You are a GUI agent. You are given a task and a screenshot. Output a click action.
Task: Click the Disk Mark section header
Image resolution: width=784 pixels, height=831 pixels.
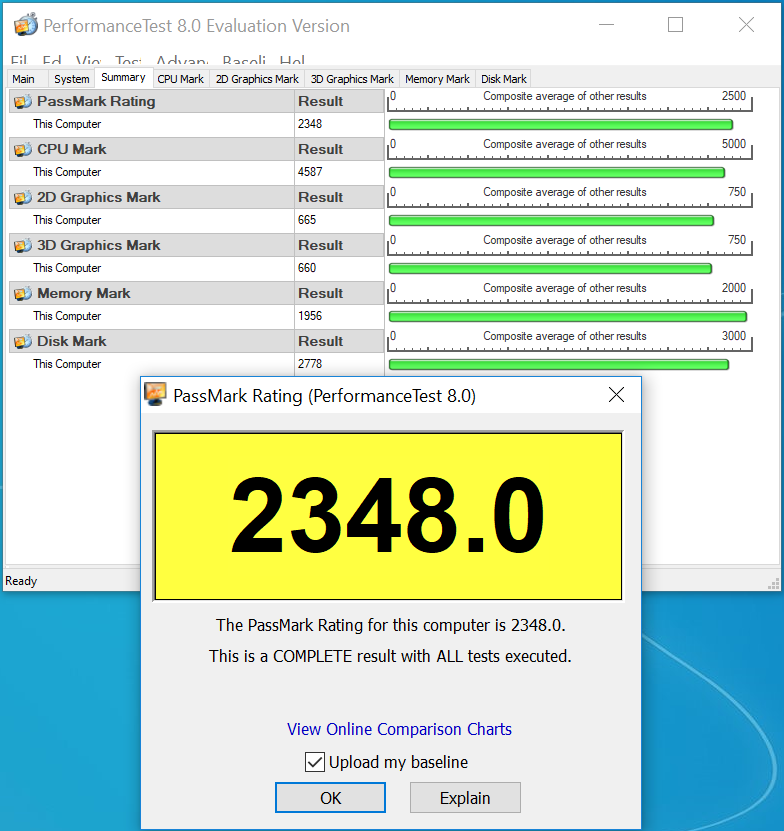(x=152, y=341)
